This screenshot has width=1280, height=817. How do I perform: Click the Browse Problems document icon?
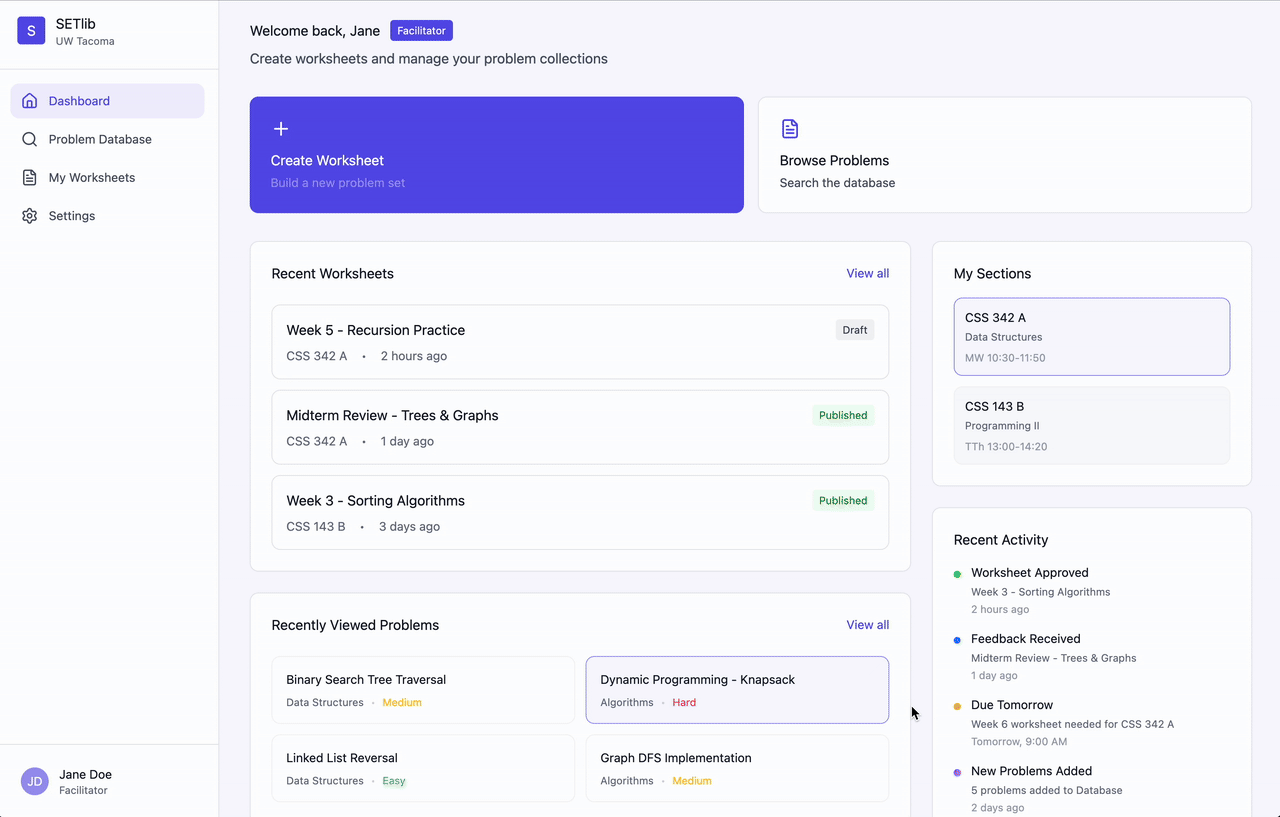tap(790, 129)
